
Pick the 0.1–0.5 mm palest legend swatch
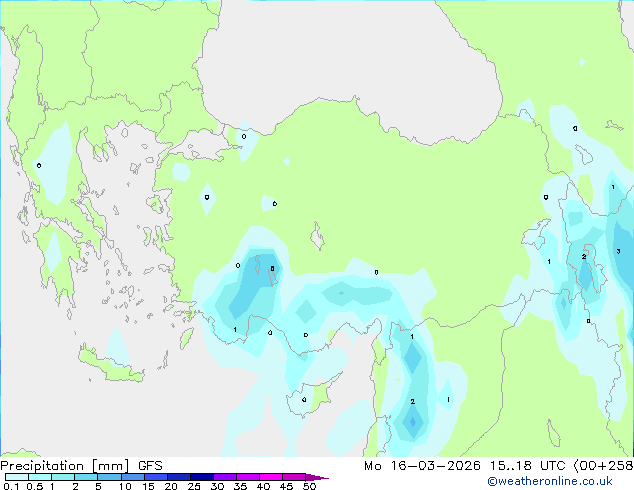(17, 477)
